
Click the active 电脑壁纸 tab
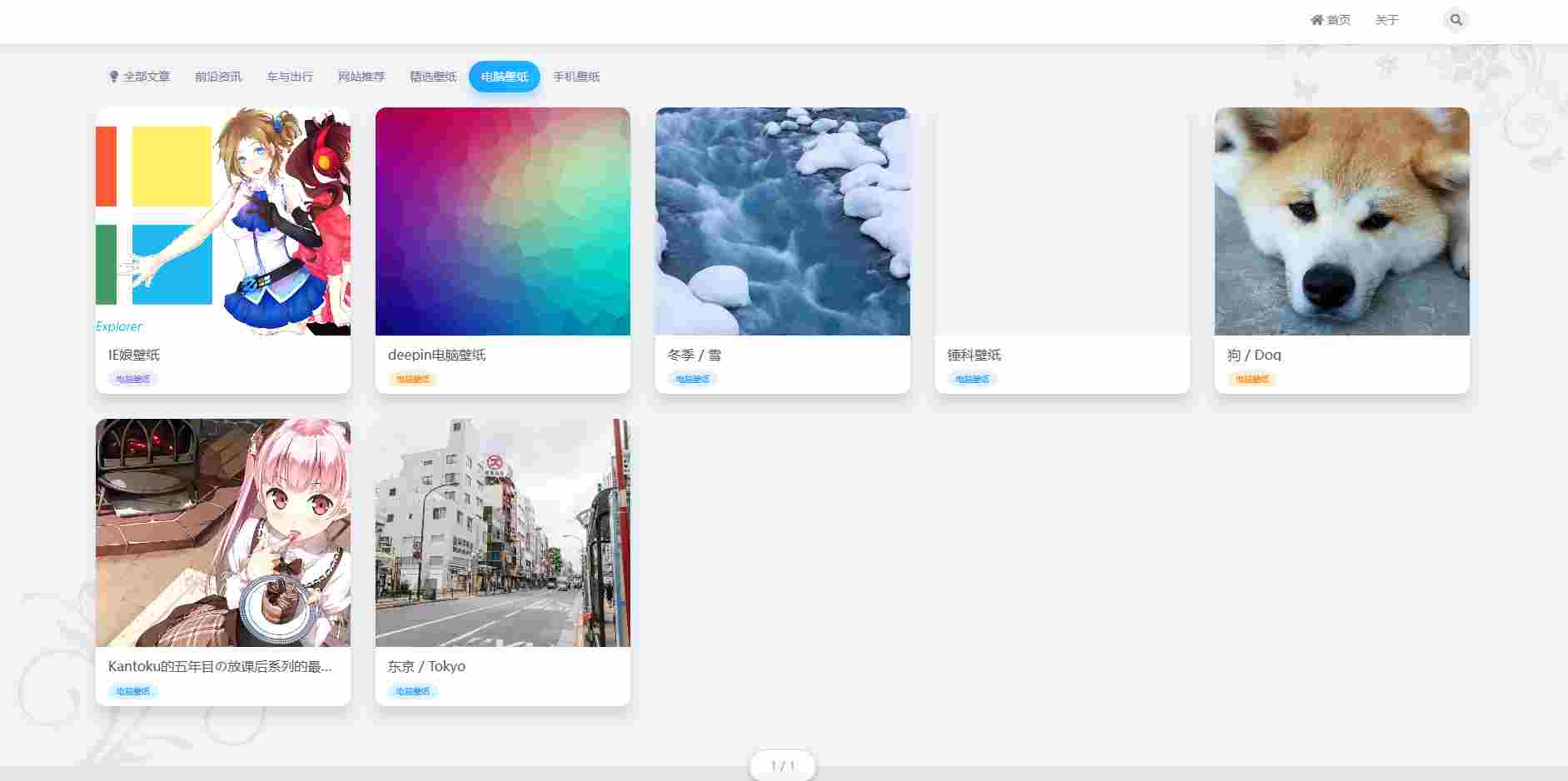[505, 77]
